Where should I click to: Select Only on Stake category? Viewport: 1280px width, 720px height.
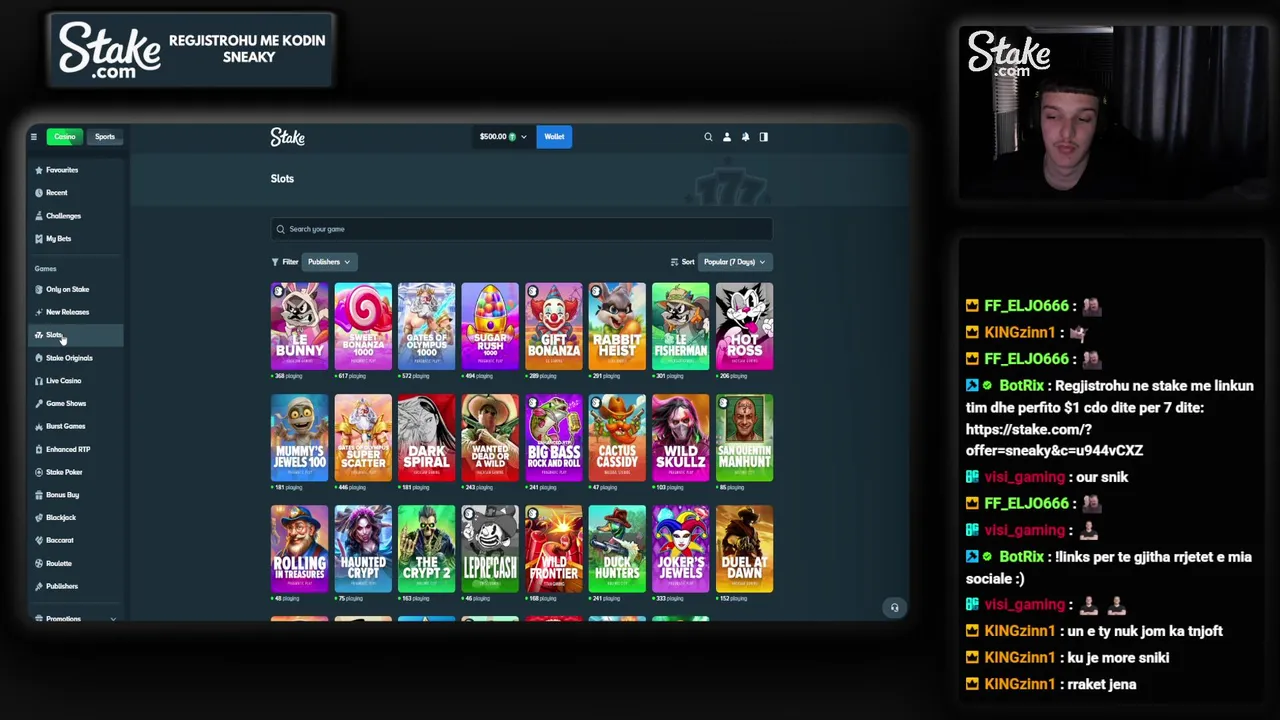click(76, 289)
